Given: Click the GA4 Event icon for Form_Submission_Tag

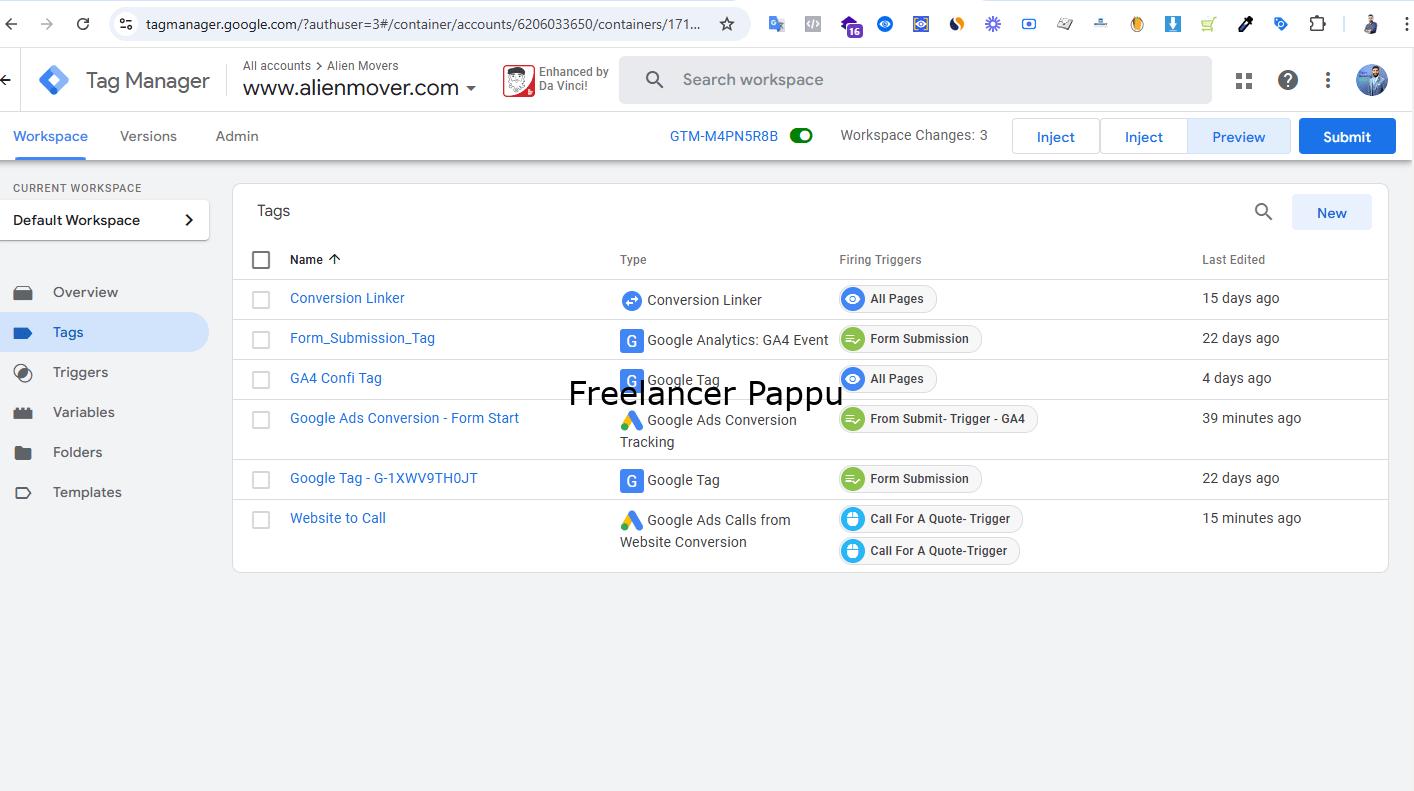Looking at the screenshot, I should coord(631,340).
